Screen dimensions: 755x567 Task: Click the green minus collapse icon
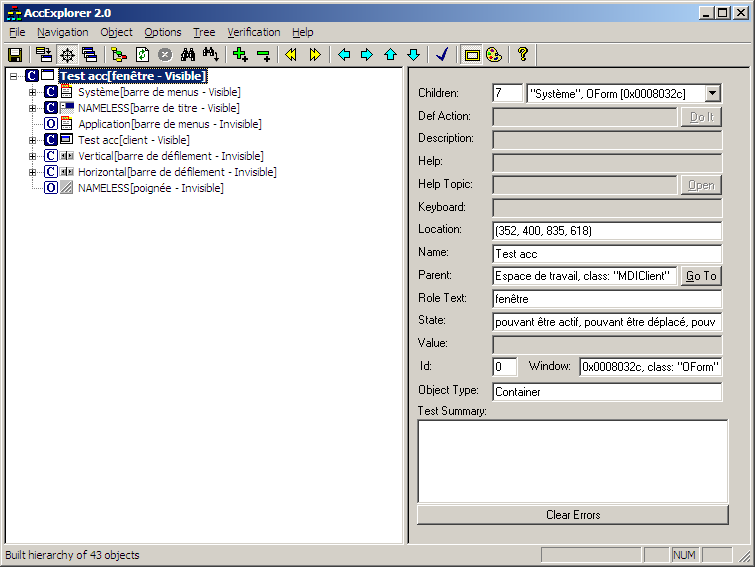tap(263, 55)
